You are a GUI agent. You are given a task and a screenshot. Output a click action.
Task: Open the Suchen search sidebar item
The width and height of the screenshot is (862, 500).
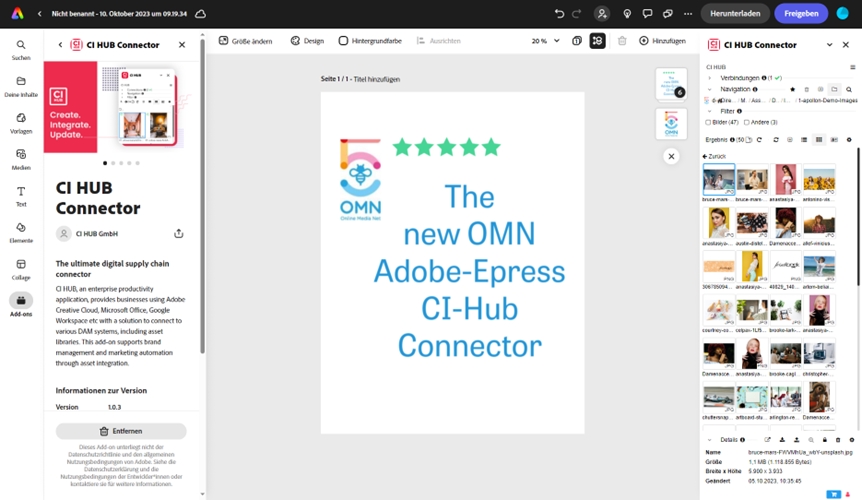pos(21,49)
